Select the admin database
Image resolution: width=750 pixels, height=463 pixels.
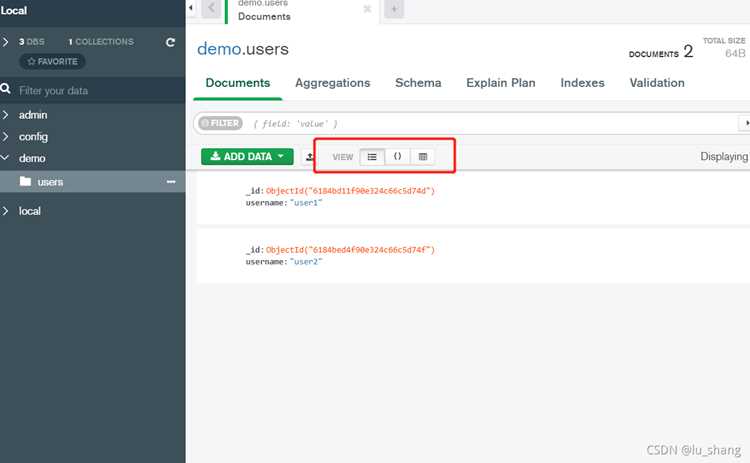(33, 115)
